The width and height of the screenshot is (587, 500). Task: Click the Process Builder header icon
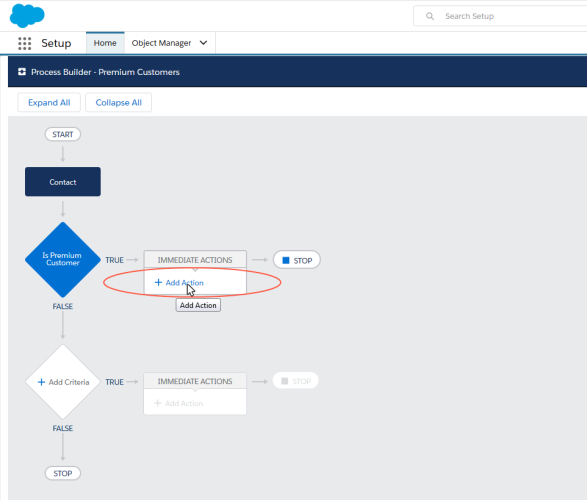22,72
